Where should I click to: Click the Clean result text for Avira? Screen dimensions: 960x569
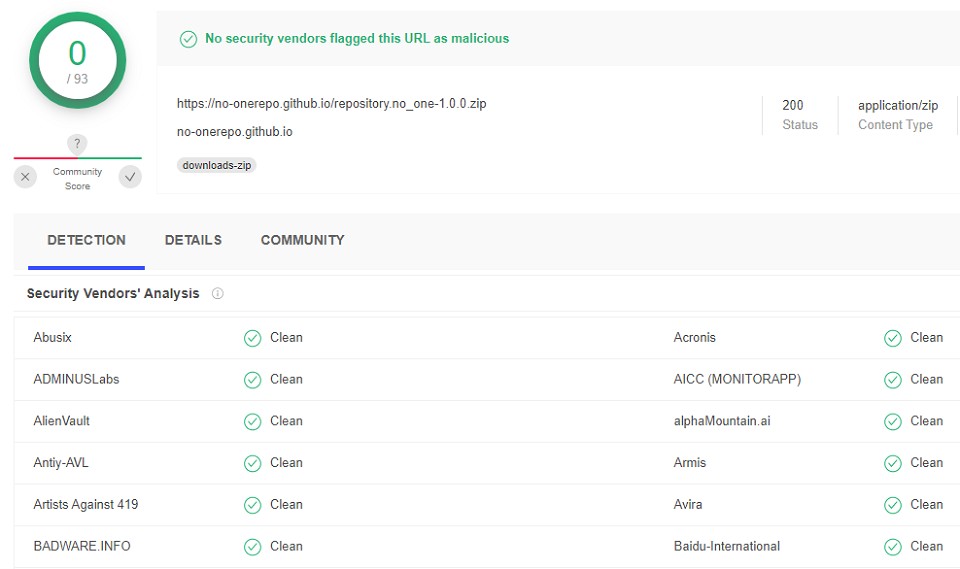[926, 504]
